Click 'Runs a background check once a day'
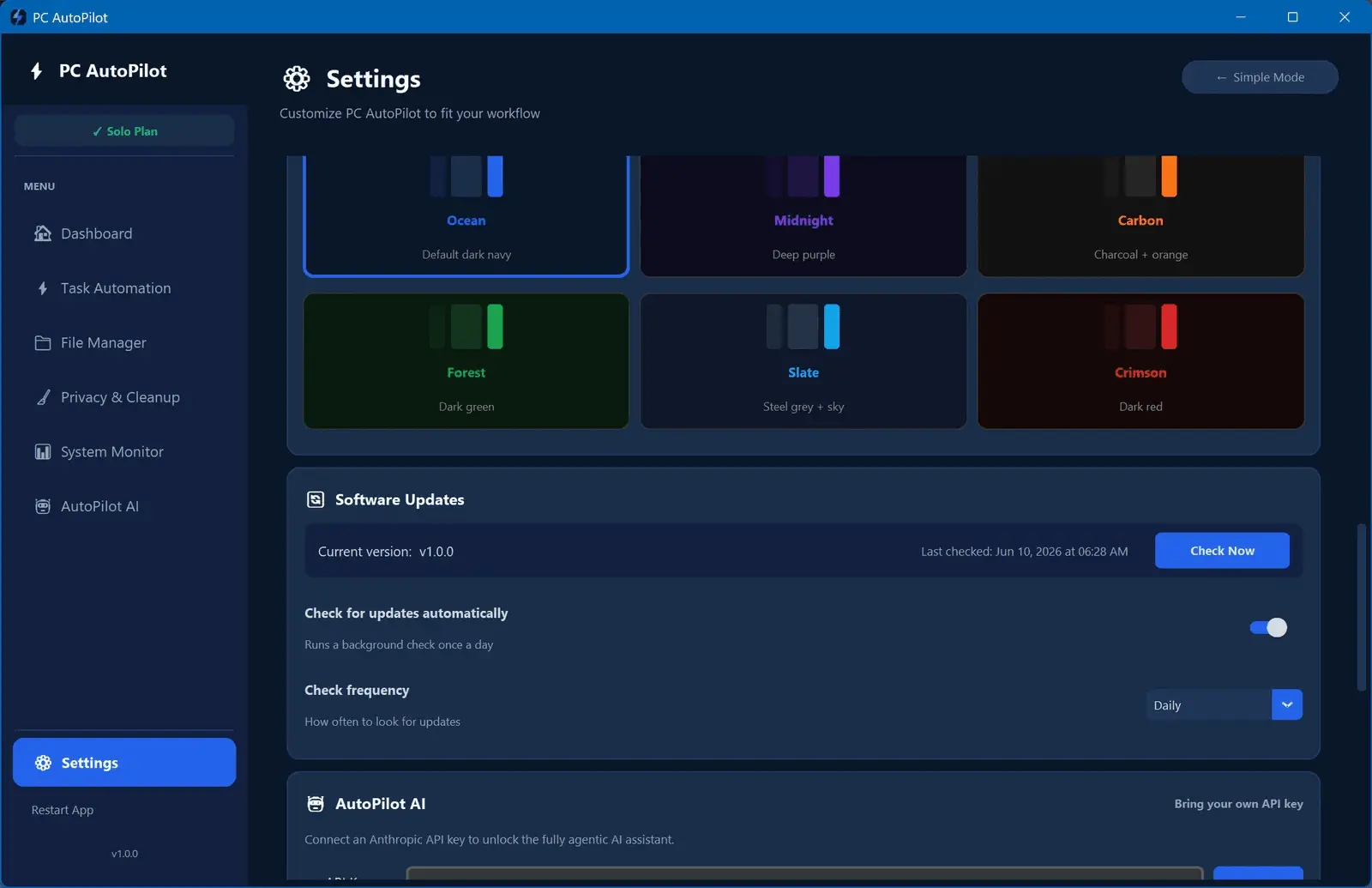The height and width of the screenshot is (888, 1372). tap(399, 644)
